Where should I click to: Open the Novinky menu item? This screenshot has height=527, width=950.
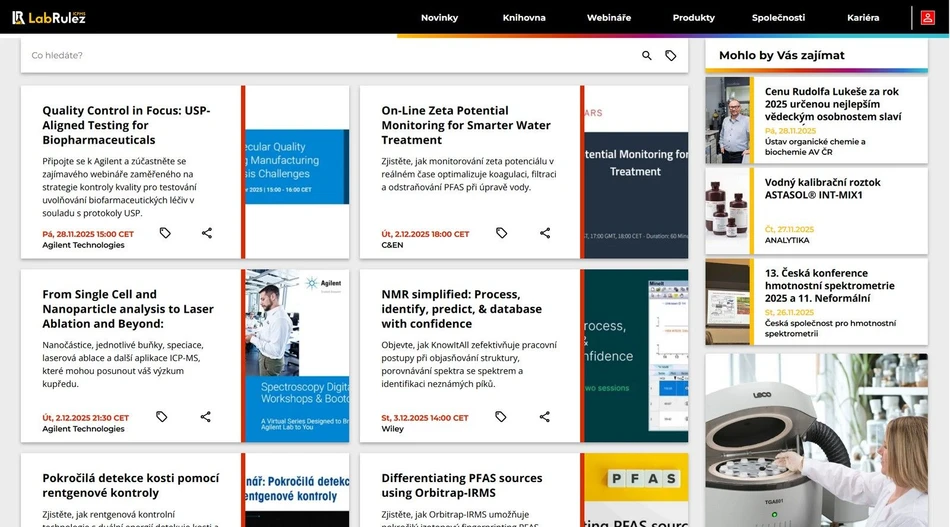(x=439, y=18)
